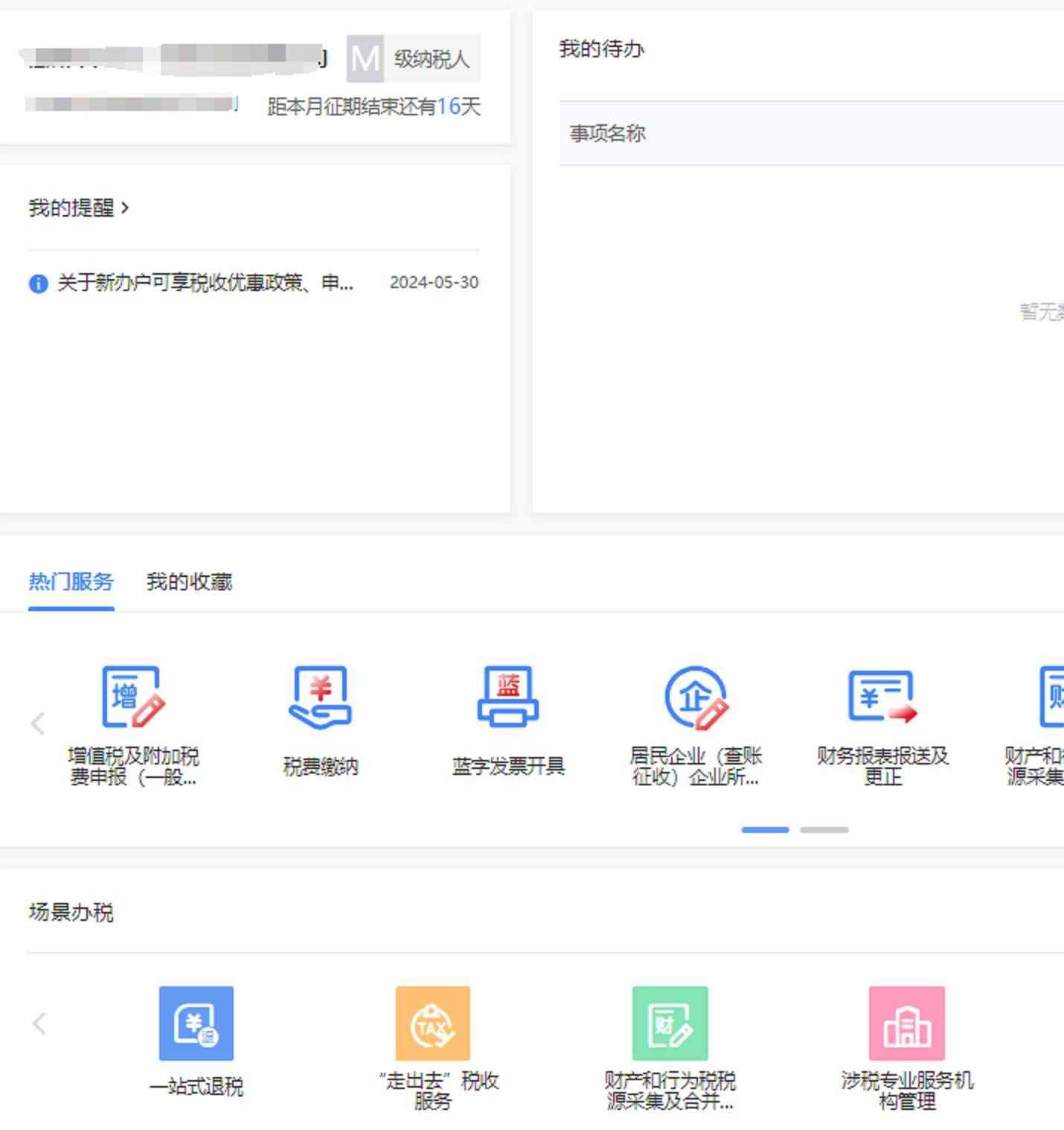Viewport: 1064px width, 1130px height.
Task: Open resident enterprise income tax icon
Action: pyautogui.click(x=696, y=698)
